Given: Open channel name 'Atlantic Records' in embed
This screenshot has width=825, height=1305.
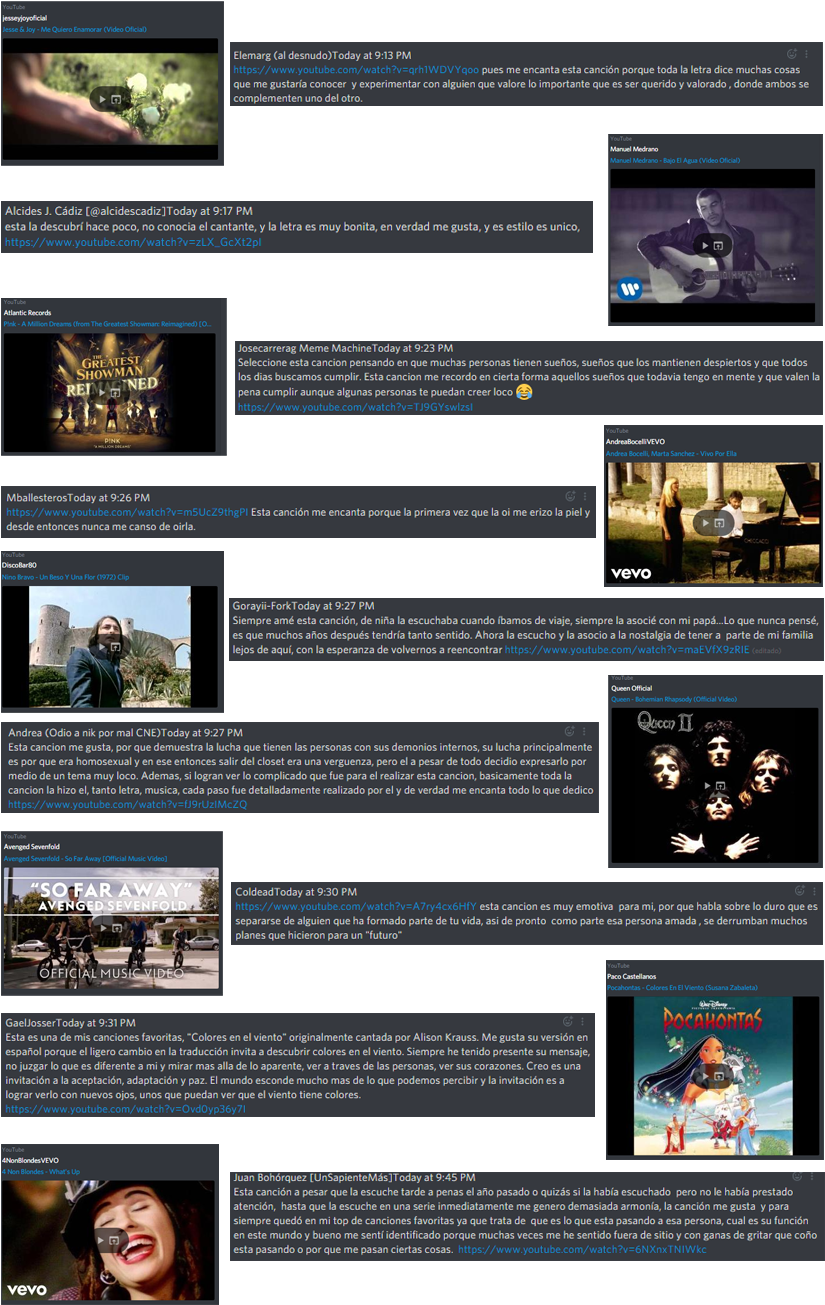Looking at the screenshot, I should point(27,313).
